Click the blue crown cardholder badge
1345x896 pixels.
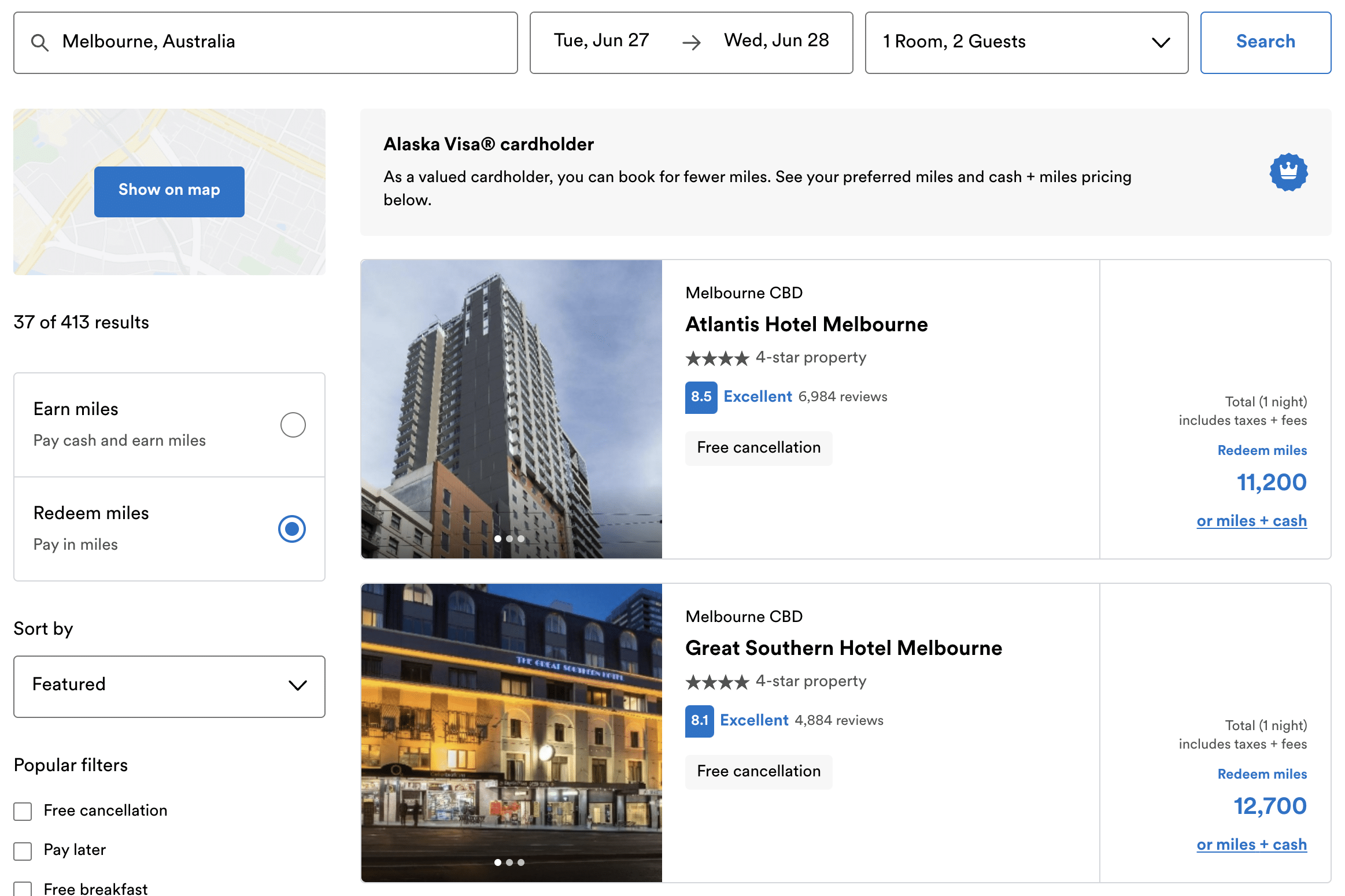coord(1288,172)
